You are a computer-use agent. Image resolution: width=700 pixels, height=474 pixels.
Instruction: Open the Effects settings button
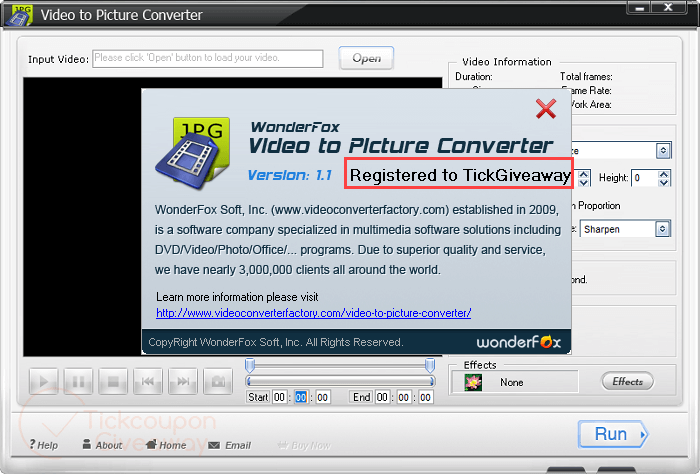[x=627, y=382]
